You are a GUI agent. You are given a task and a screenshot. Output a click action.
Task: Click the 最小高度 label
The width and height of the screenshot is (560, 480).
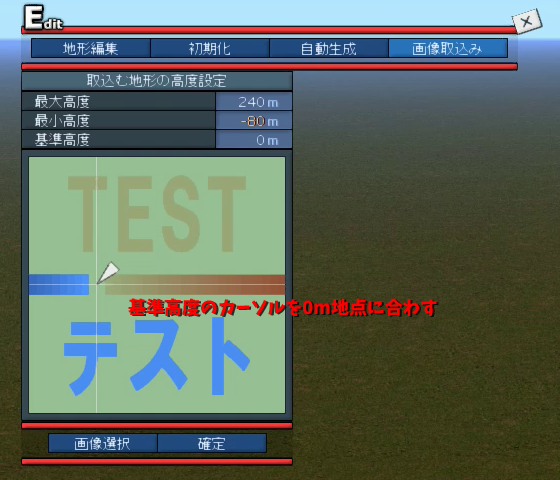tap(62, 121)
